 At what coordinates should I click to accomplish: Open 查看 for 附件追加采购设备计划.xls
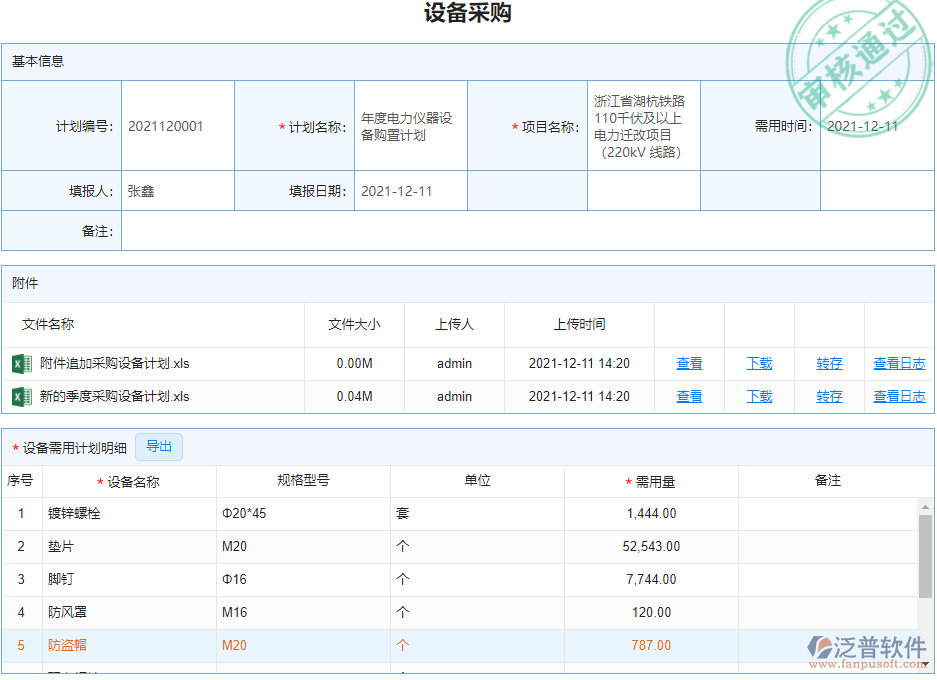pyautogui.click(x=689, y=363)
